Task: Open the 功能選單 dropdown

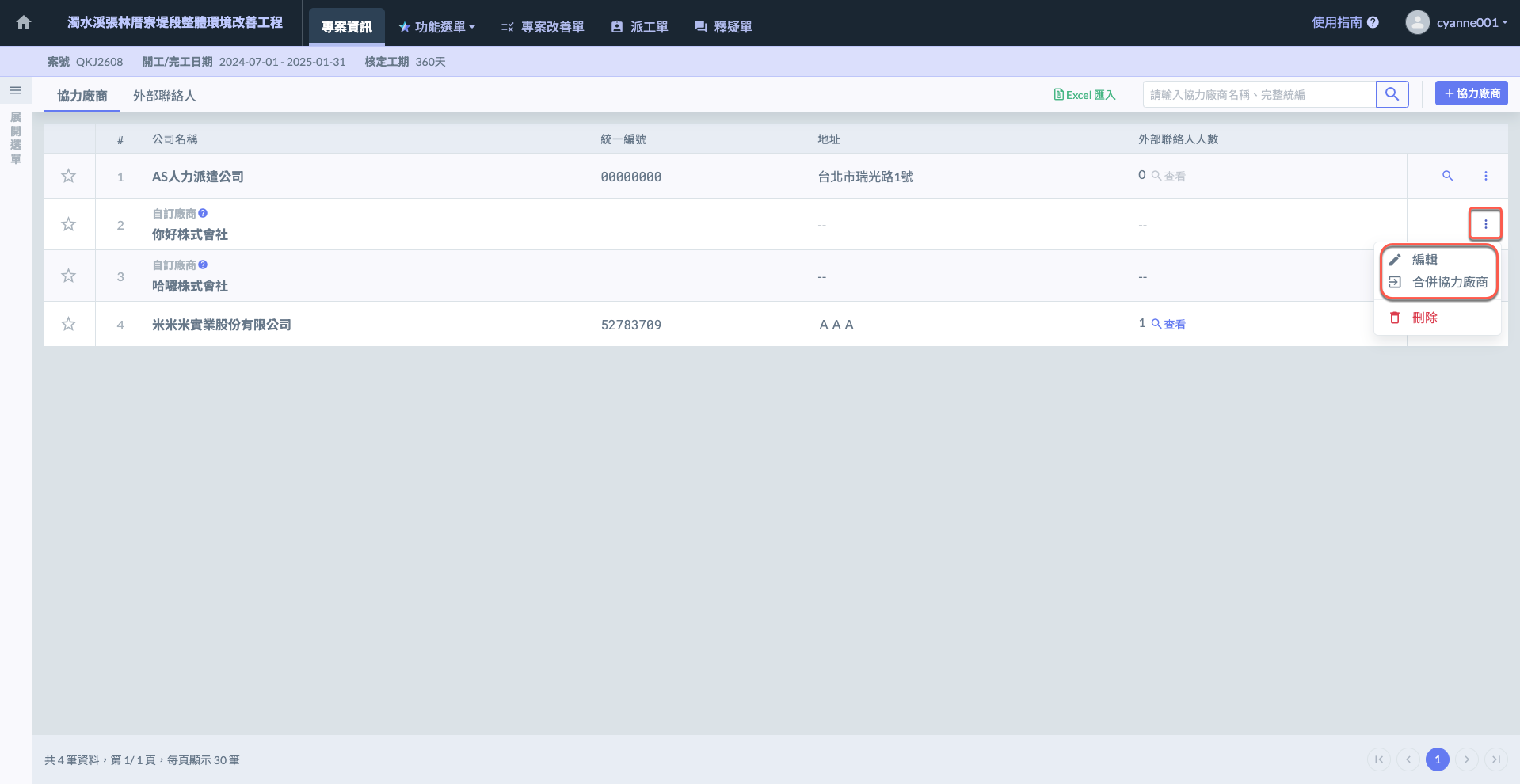Action: 437,27
